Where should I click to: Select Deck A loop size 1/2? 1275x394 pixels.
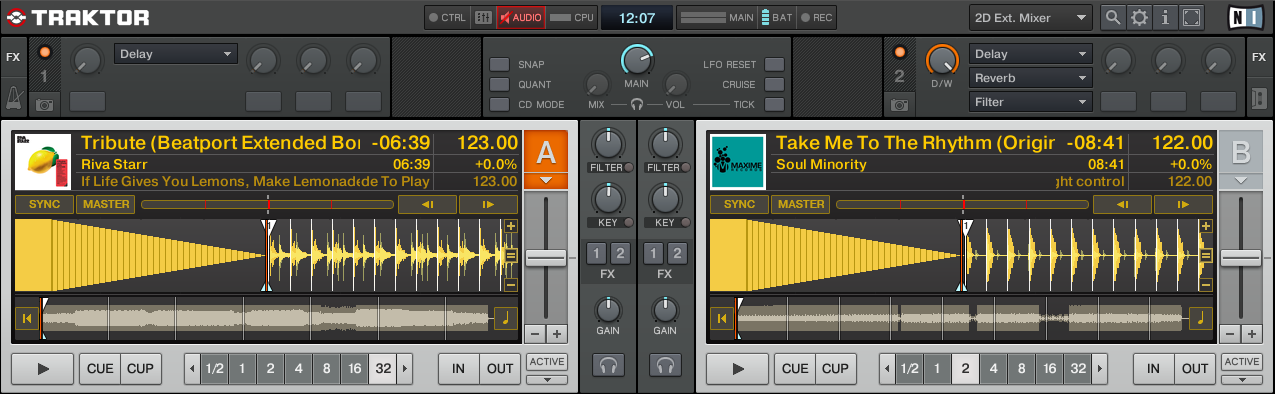214,368
